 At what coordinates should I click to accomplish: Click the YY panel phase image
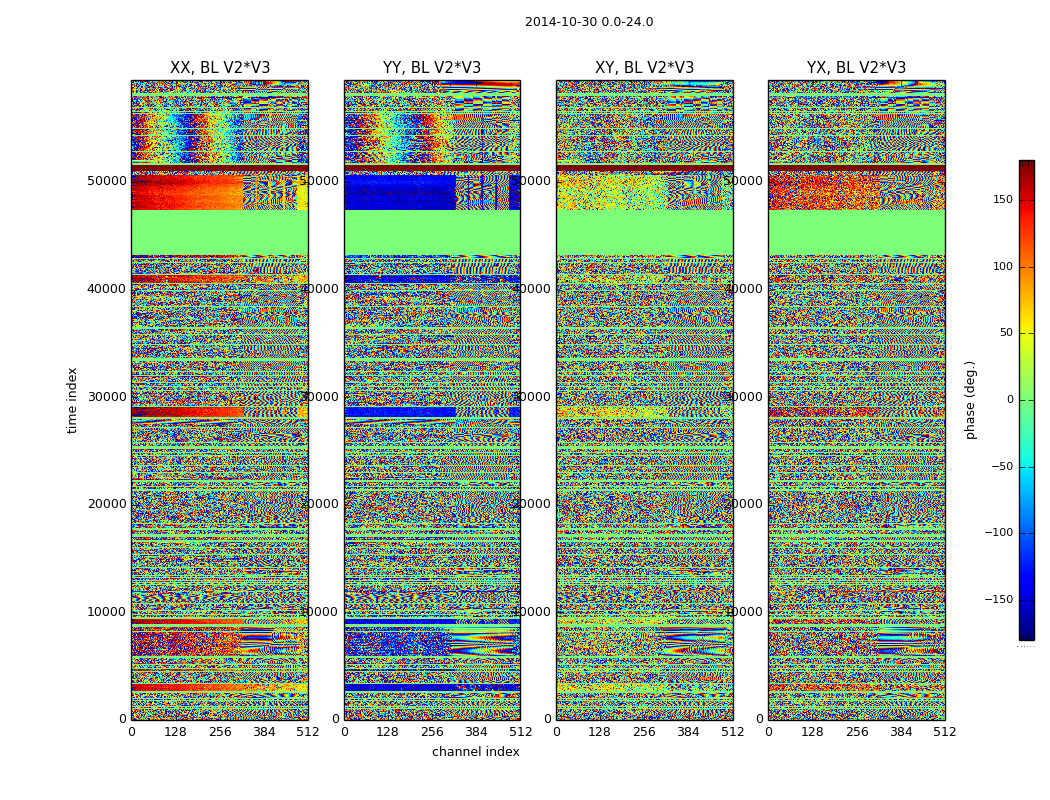[x=432, y=400]
